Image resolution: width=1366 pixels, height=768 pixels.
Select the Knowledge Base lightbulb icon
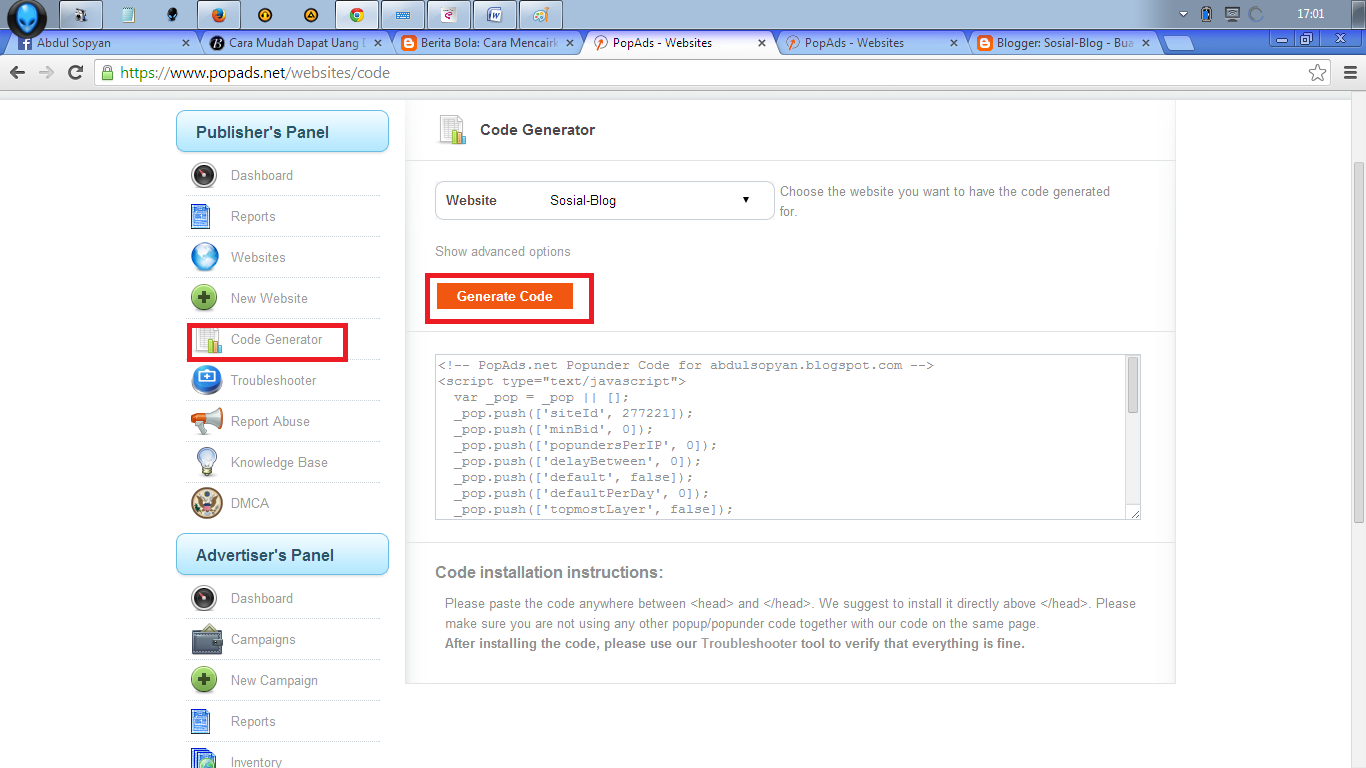(x=205, y=461)
